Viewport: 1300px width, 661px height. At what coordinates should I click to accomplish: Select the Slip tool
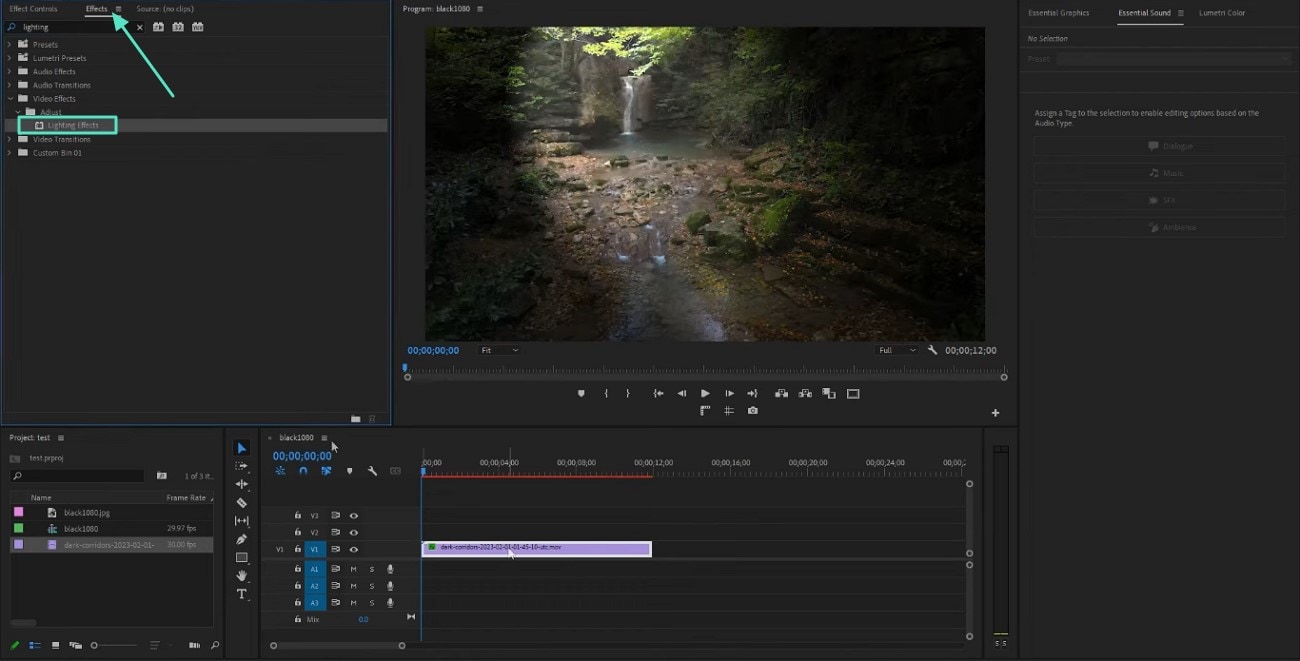click(241, 521)
